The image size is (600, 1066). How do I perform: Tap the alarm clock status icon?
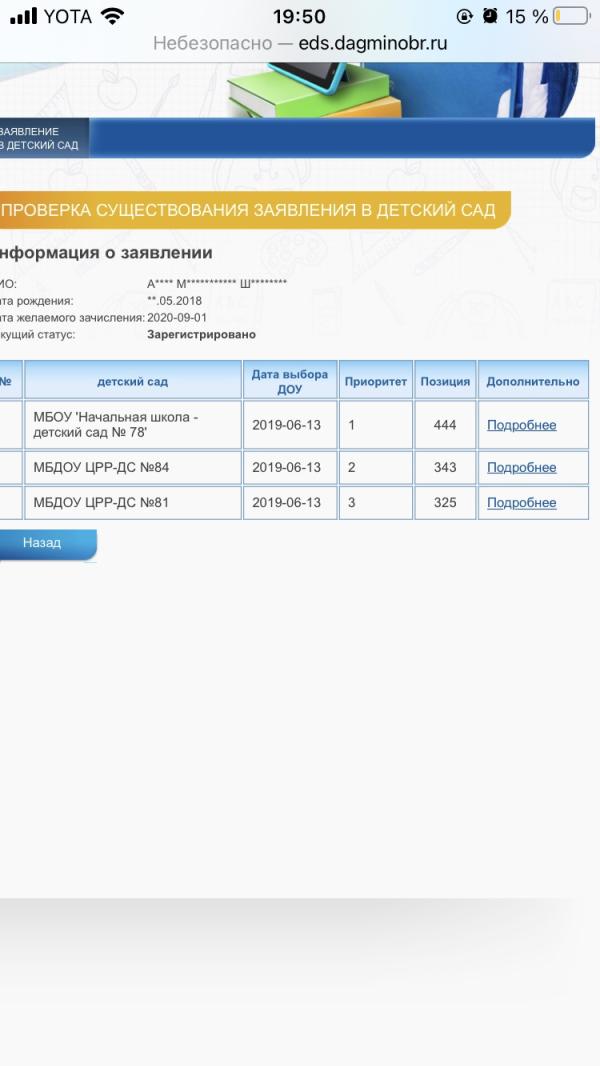[490, 16]
